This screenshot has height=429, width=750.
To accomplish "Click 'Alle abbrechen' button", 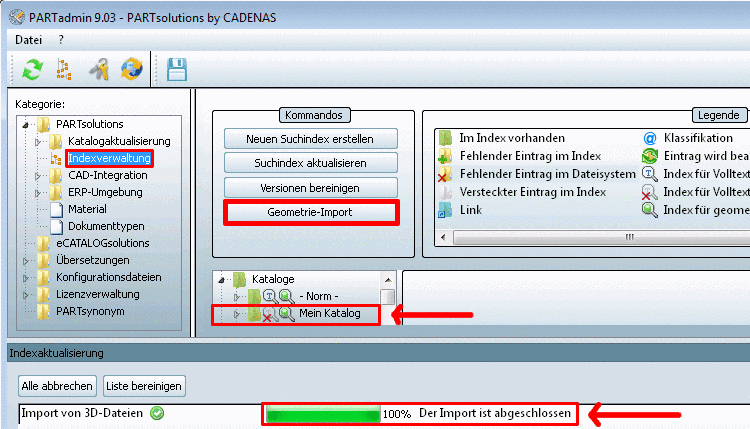I will point(57,386).
